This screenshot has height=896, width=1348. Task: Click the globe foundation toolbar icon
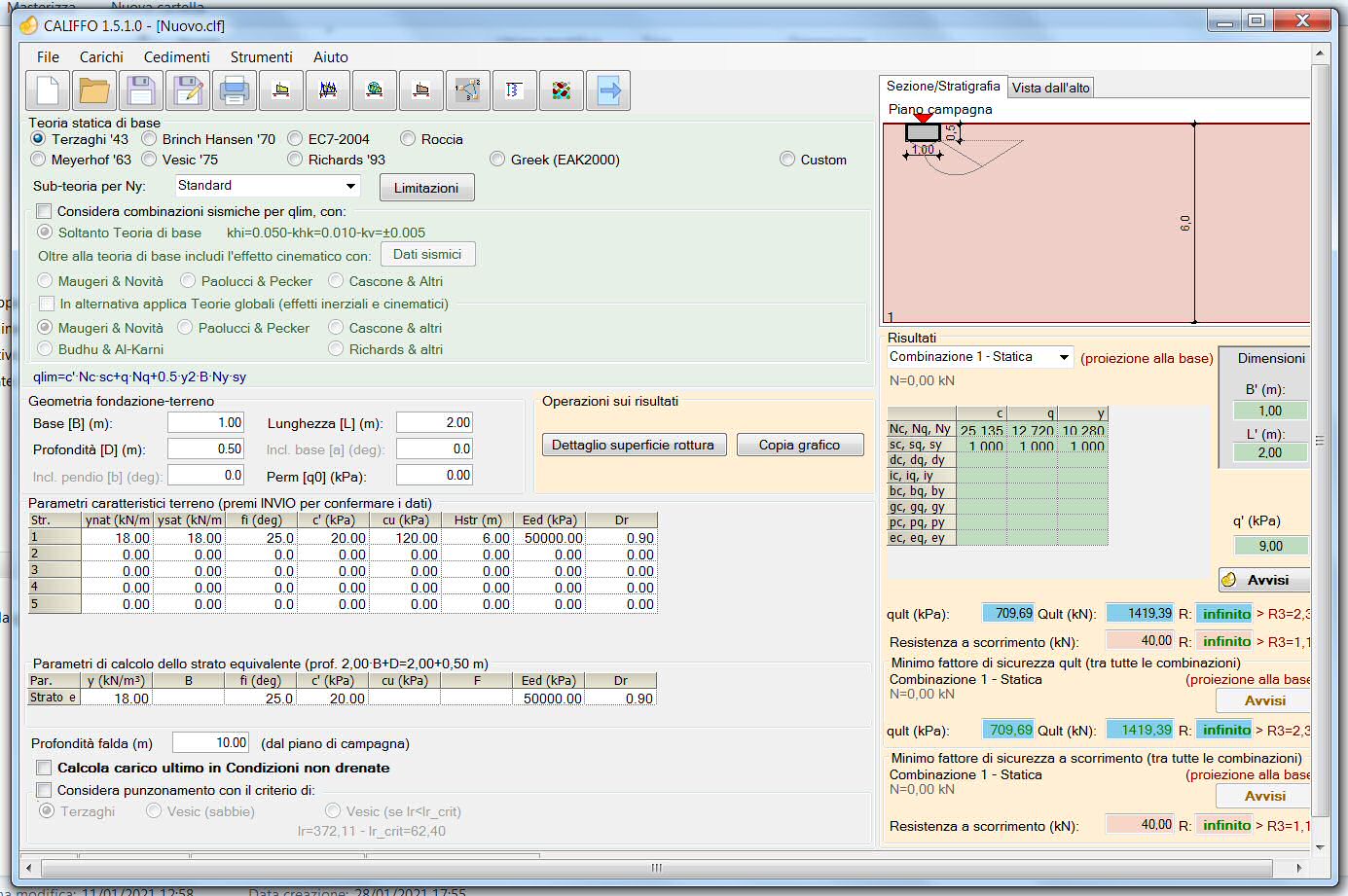point(375,90)
